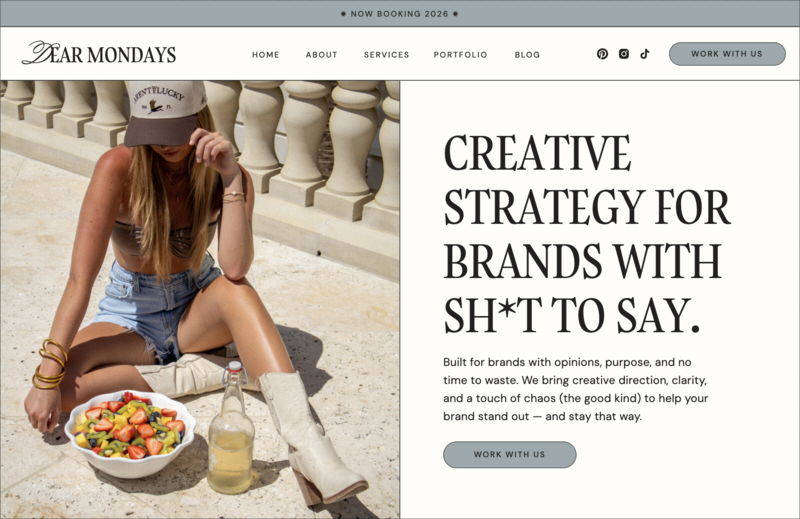
Task: Click Work With Us below the paragraph
Action: 509,454
